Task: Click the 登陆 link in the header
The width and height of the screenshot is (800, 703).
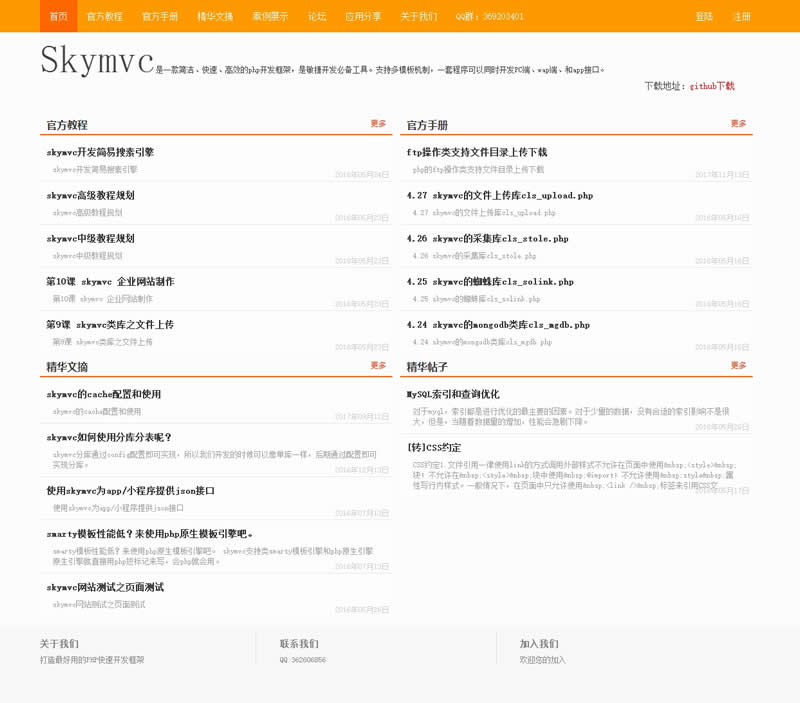Action: point(704,16)
